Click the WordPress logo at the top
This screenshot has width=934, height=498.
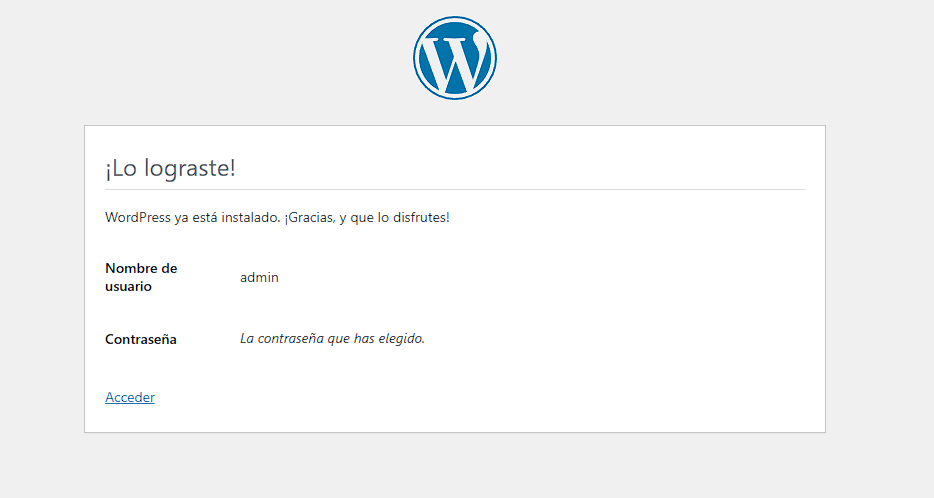coord(455,58)
